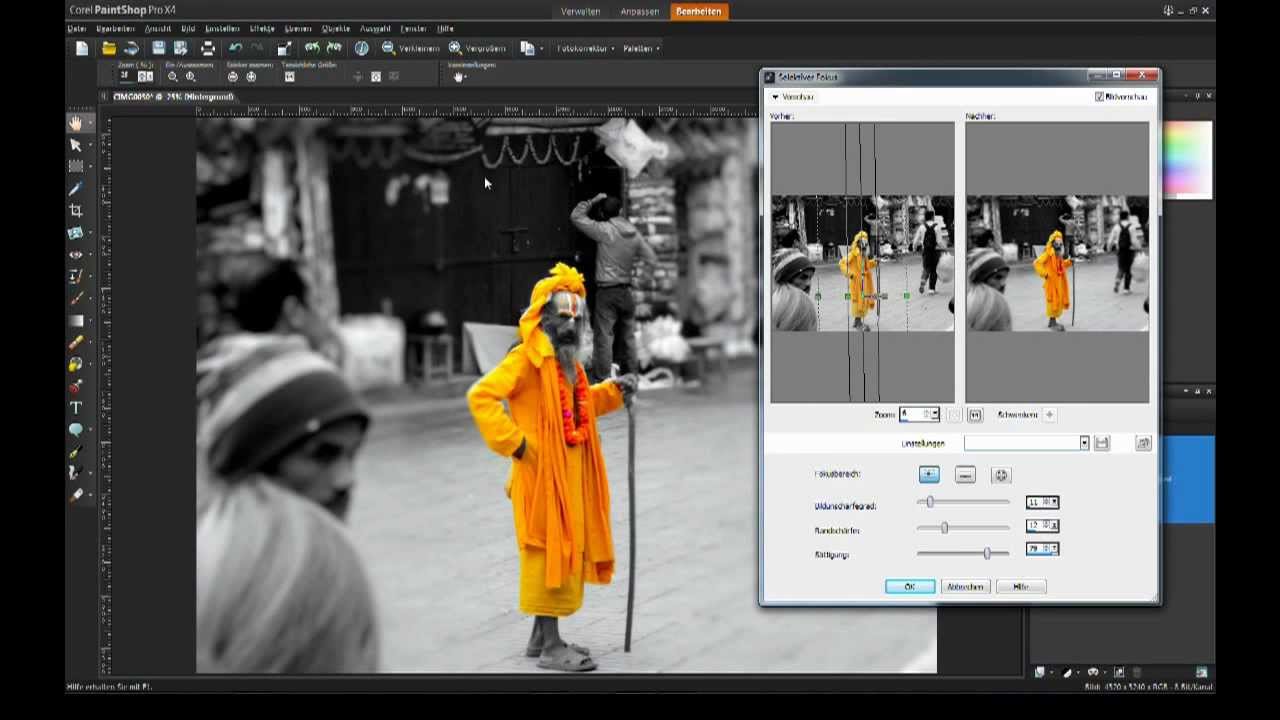Click the Undo arrow icon
This screenshot has height=720, width=1280.
(235, 48)
